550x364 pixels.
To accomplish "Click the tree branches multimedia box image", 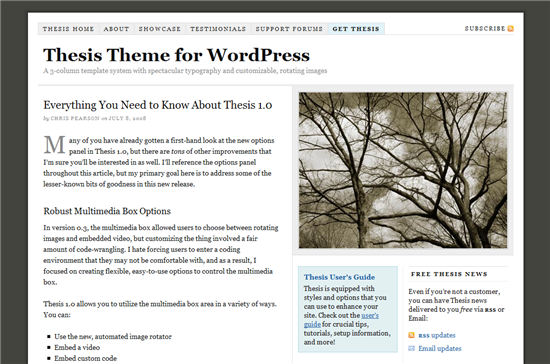I will pos(403,170).
